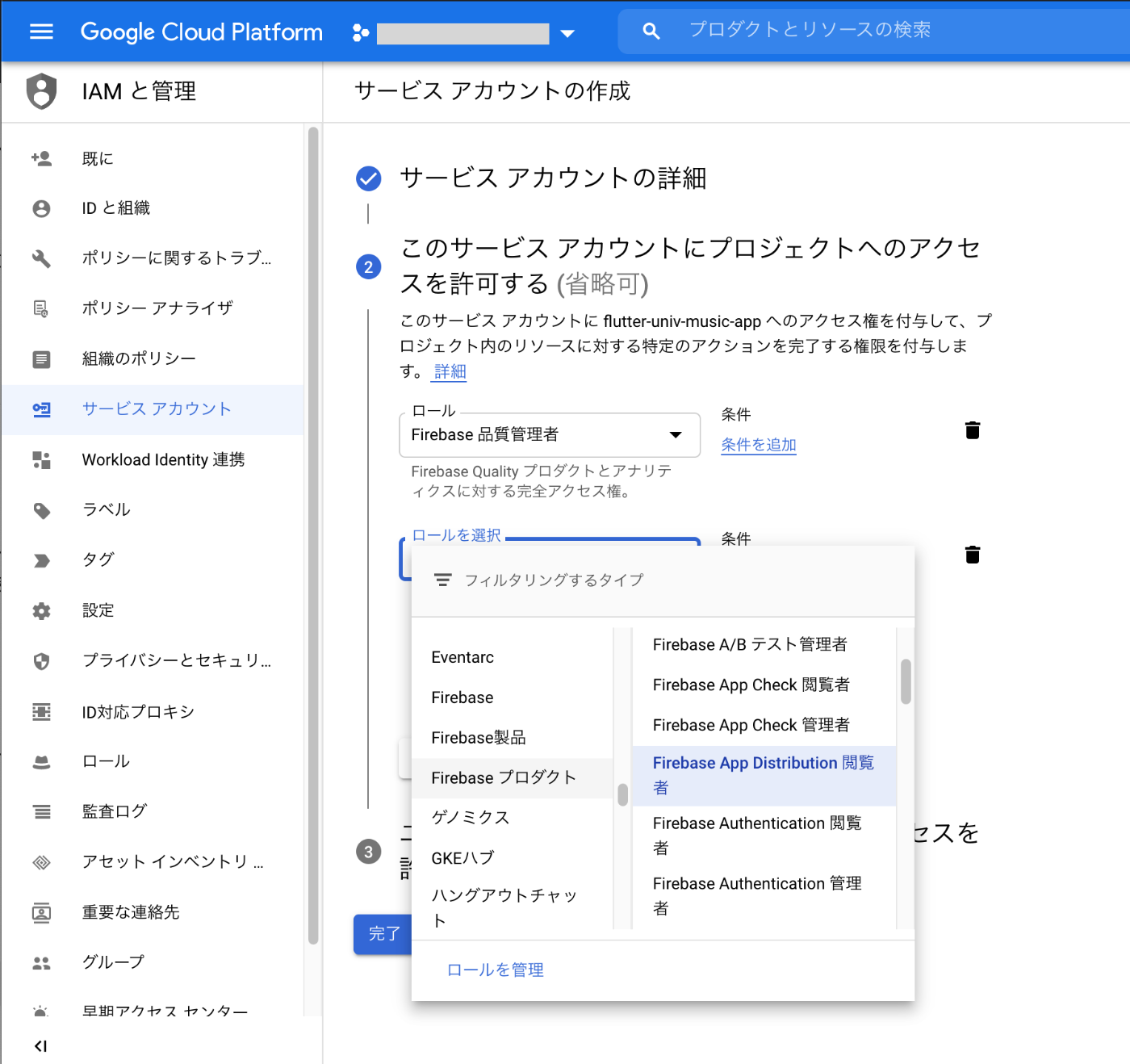
Task: Delete the second role row with trash icon
Action: point(973,555)
